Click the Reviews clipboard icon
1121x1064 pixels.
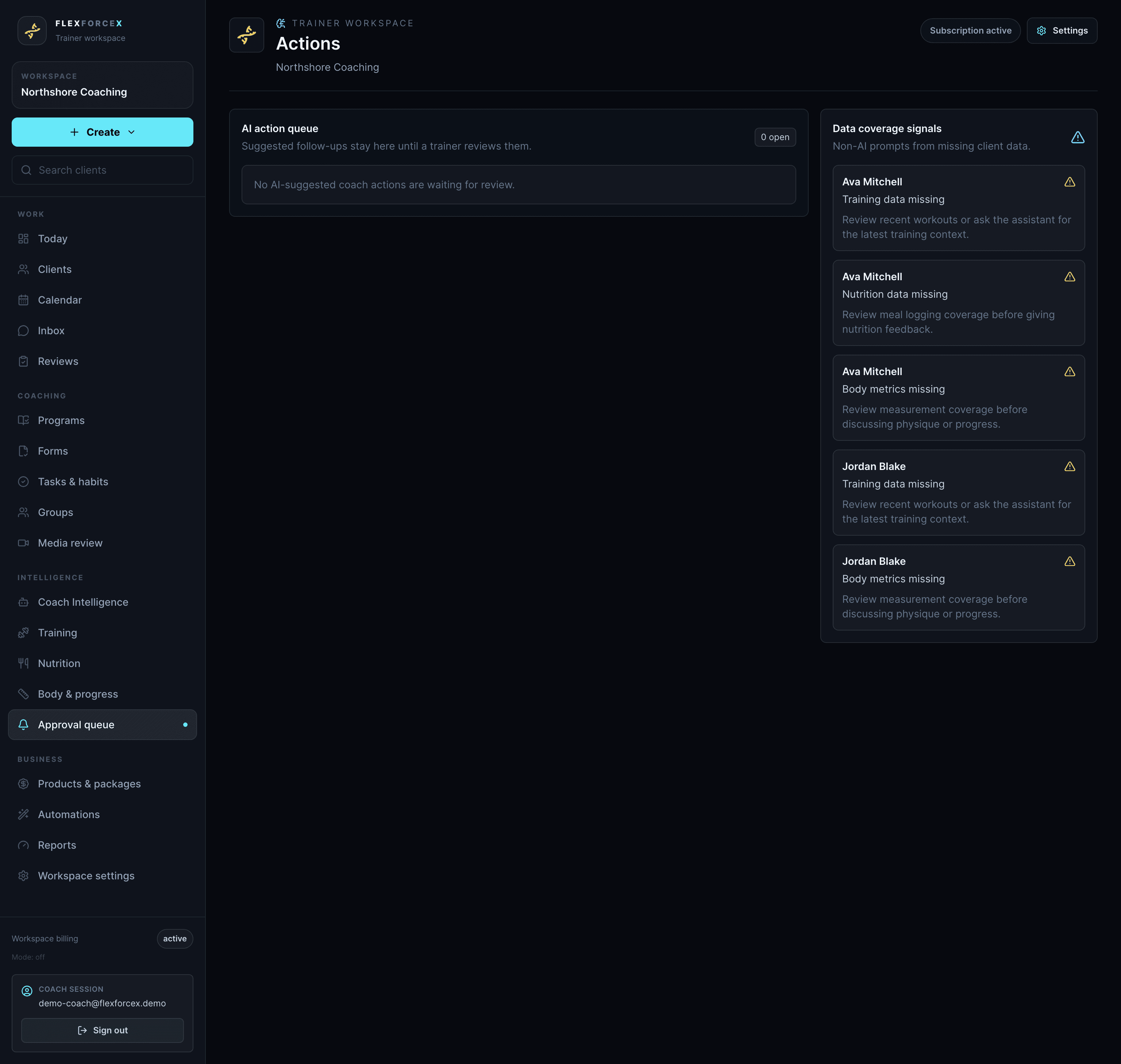point(23,361)
